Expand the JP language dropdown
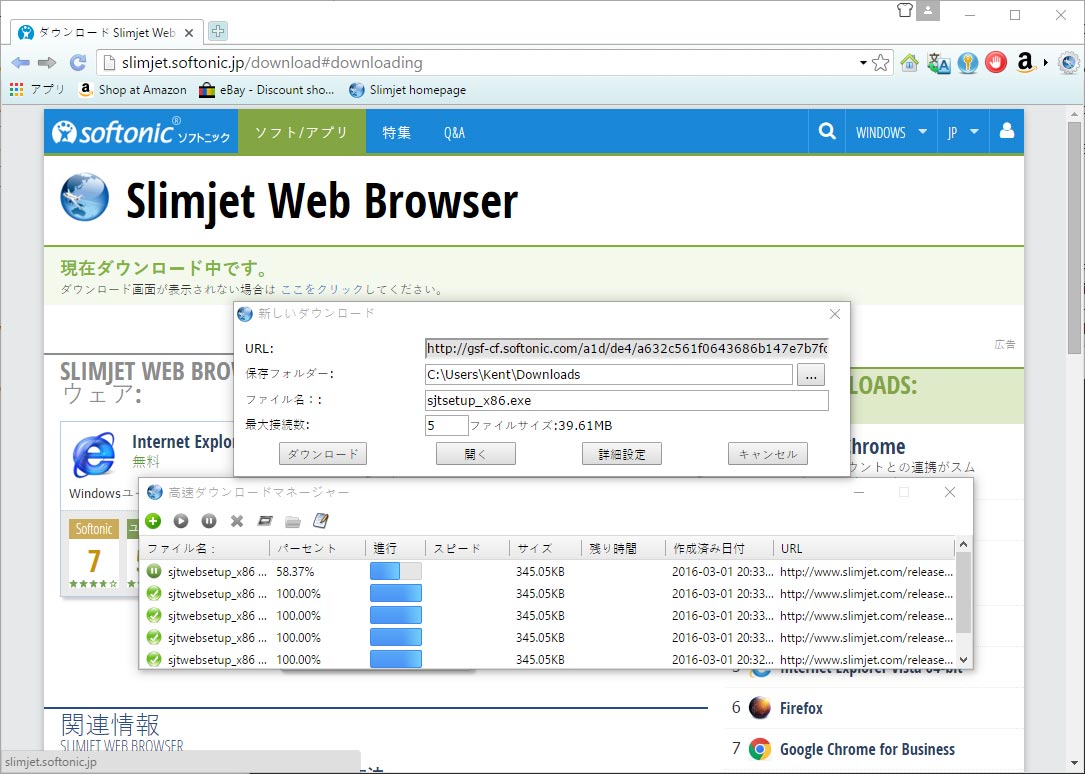The height and width of the screenshot is (774, 1085). point(963,131)
